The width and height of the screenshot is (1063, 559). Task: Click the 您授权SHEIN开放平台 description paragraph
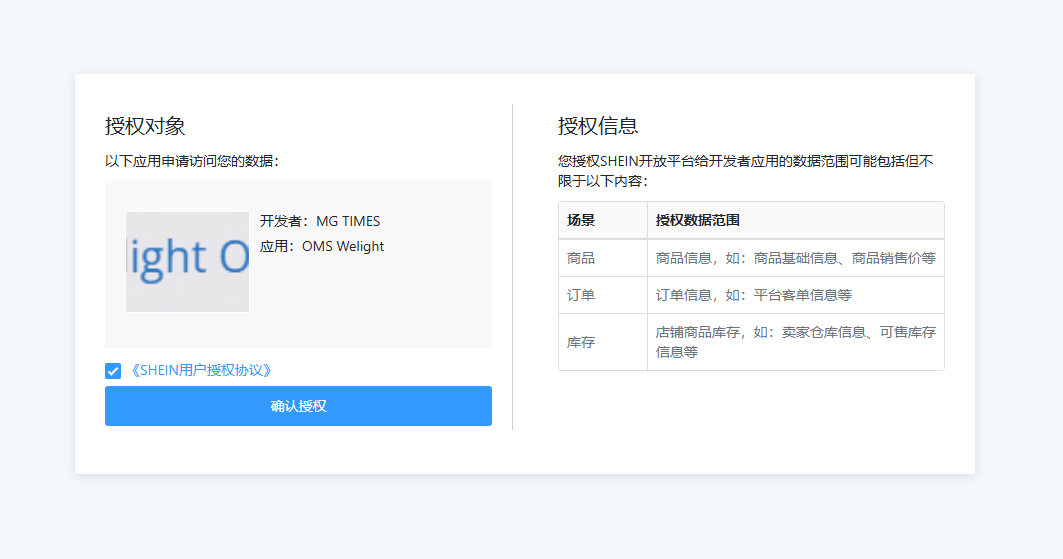pos(746,171)
